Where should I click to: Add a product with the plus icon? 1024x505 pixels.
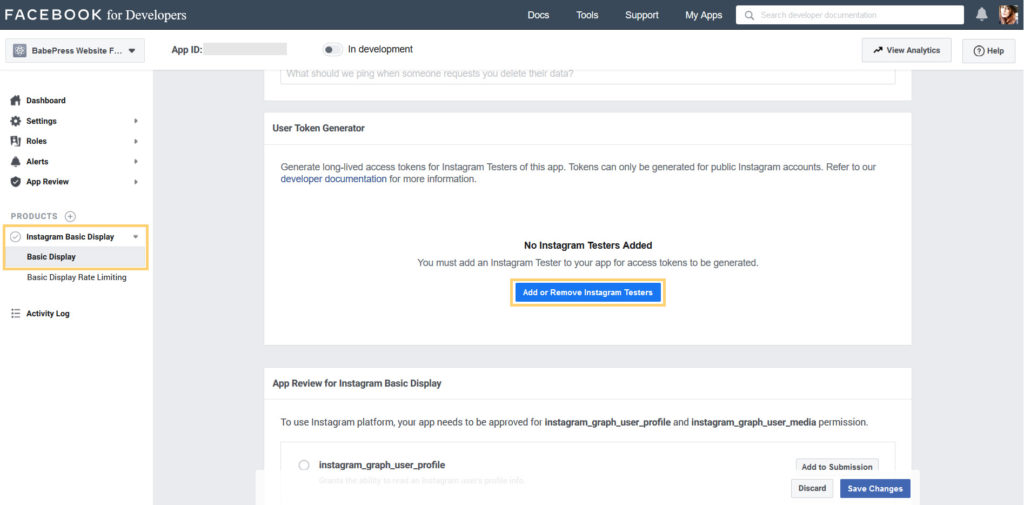pos(70,216)
